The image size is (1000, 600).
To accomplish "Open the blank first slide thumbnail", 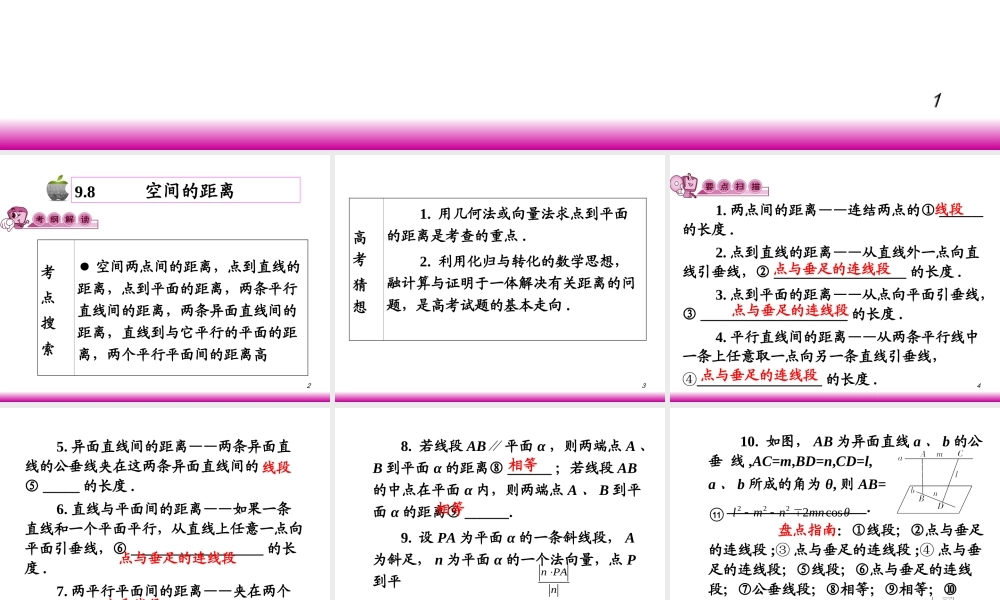I will coord(500,75).
